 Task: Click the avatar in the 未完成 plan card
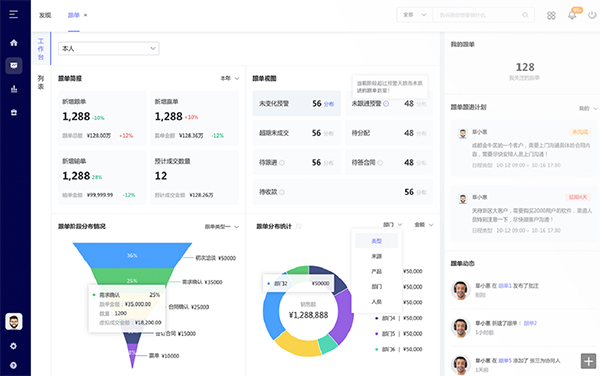click(463, 133)
